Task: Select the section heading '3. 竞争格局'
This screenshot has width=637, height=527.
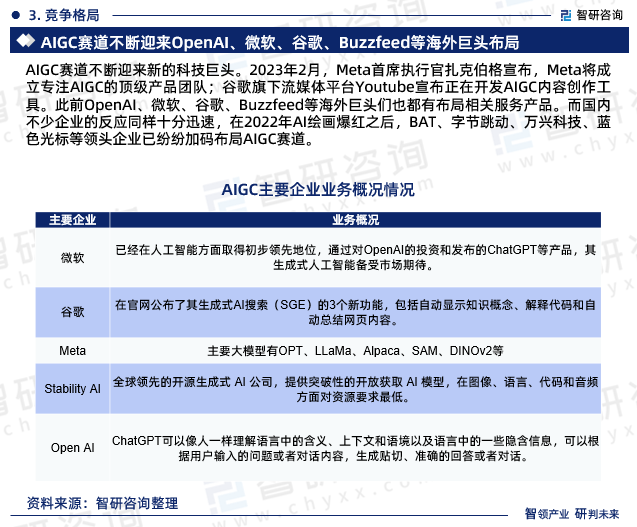Action: click(x=64, y=15)
